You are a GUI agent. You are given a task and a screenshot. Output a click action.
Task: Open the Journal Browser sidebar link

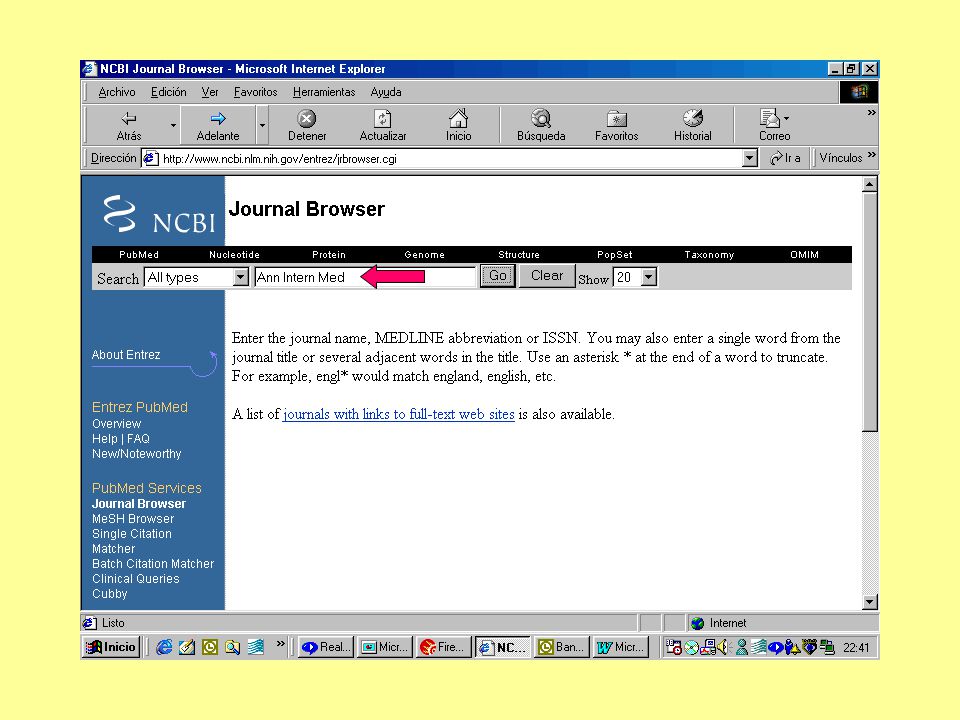139,504
